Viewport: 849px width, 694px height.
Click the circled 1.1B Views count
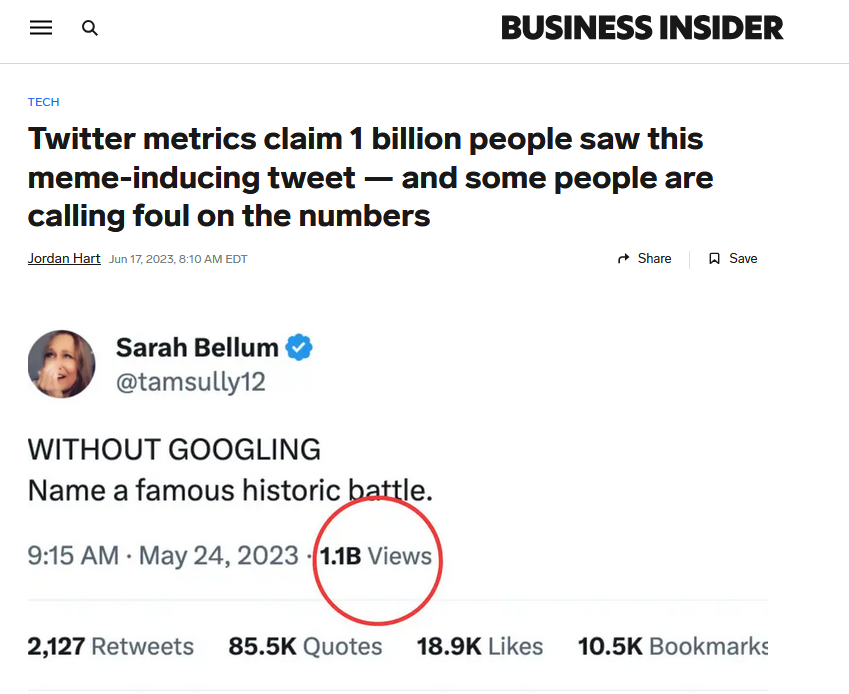pos(376,556)
